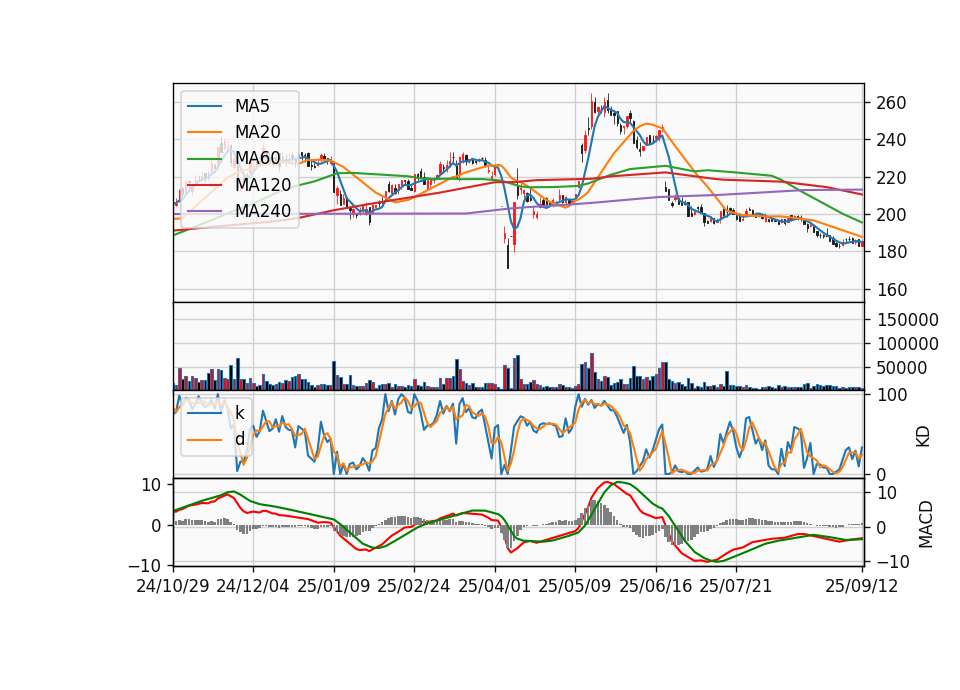Click the 260 price axis tick

point(891,103)
